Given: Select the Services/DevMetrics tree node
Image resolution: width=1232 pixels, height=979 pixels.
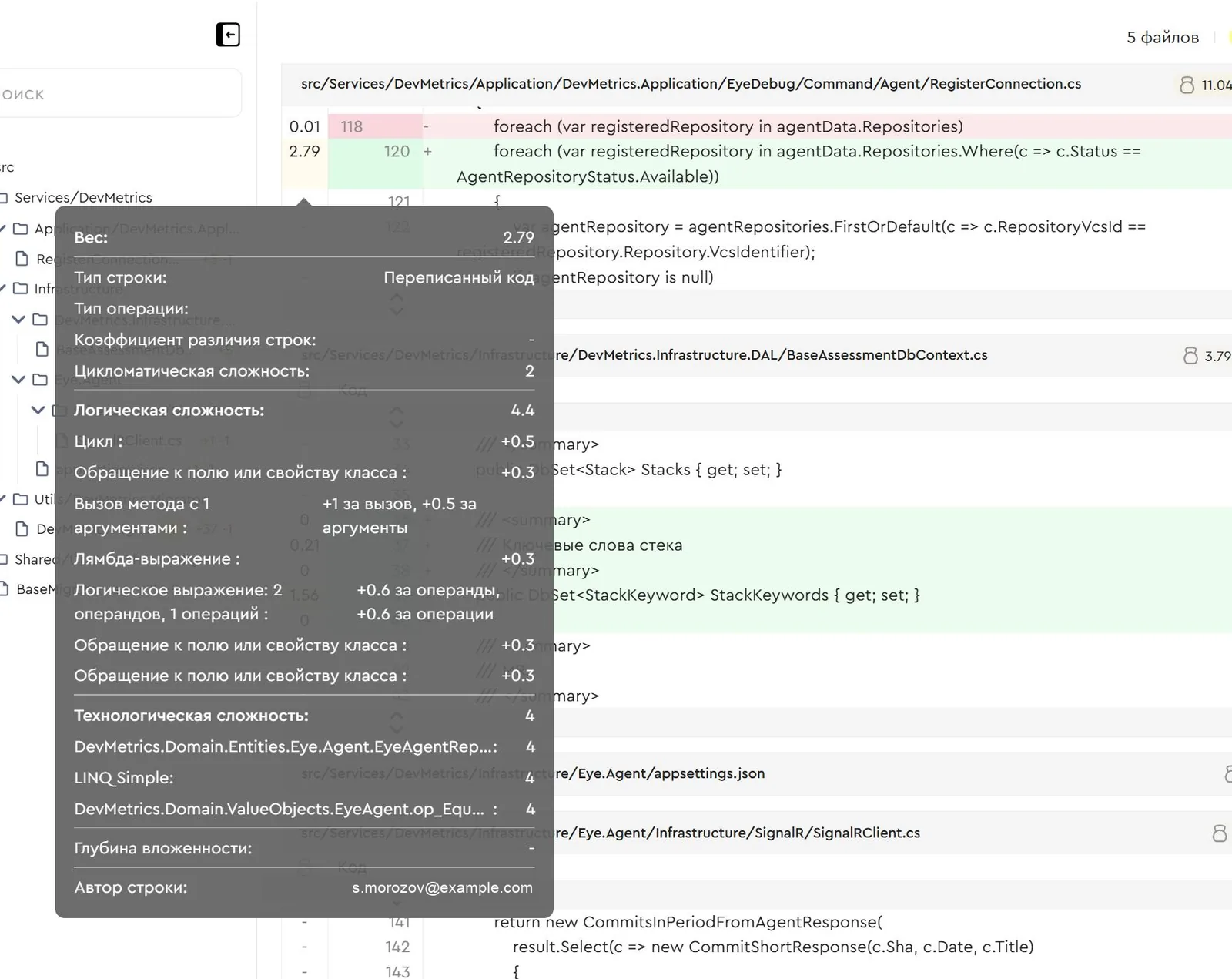Looking at the screenshot, I should [83, 198].
